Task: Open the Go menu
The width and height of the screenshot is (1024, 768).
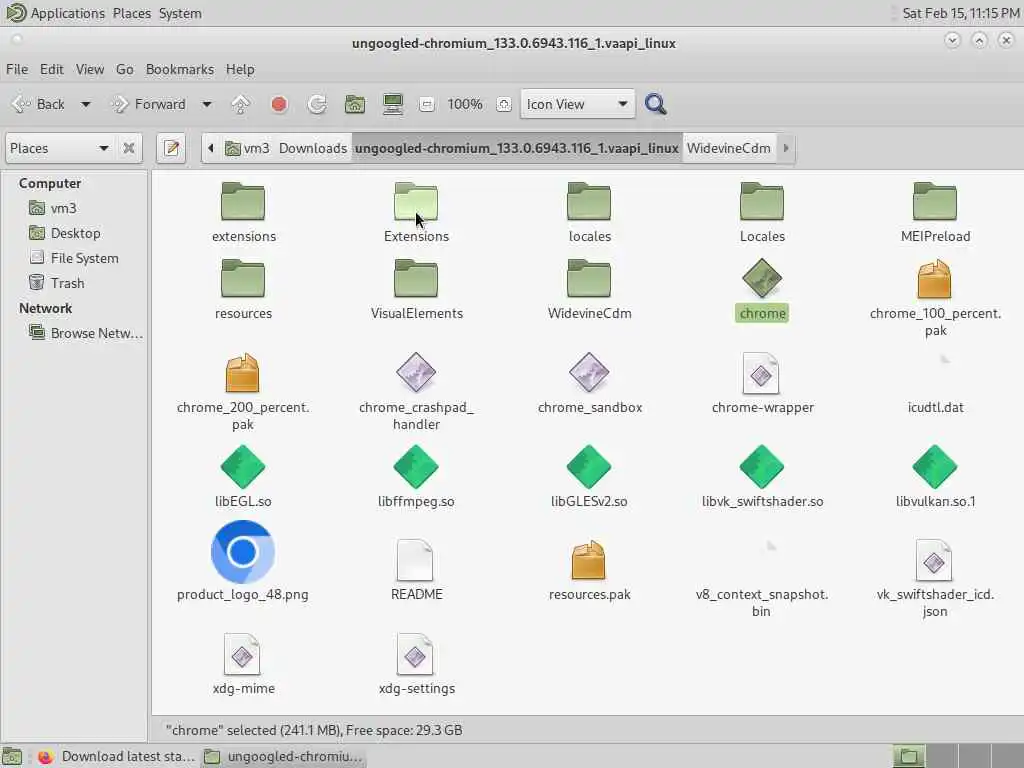Action: pos(125,69)
